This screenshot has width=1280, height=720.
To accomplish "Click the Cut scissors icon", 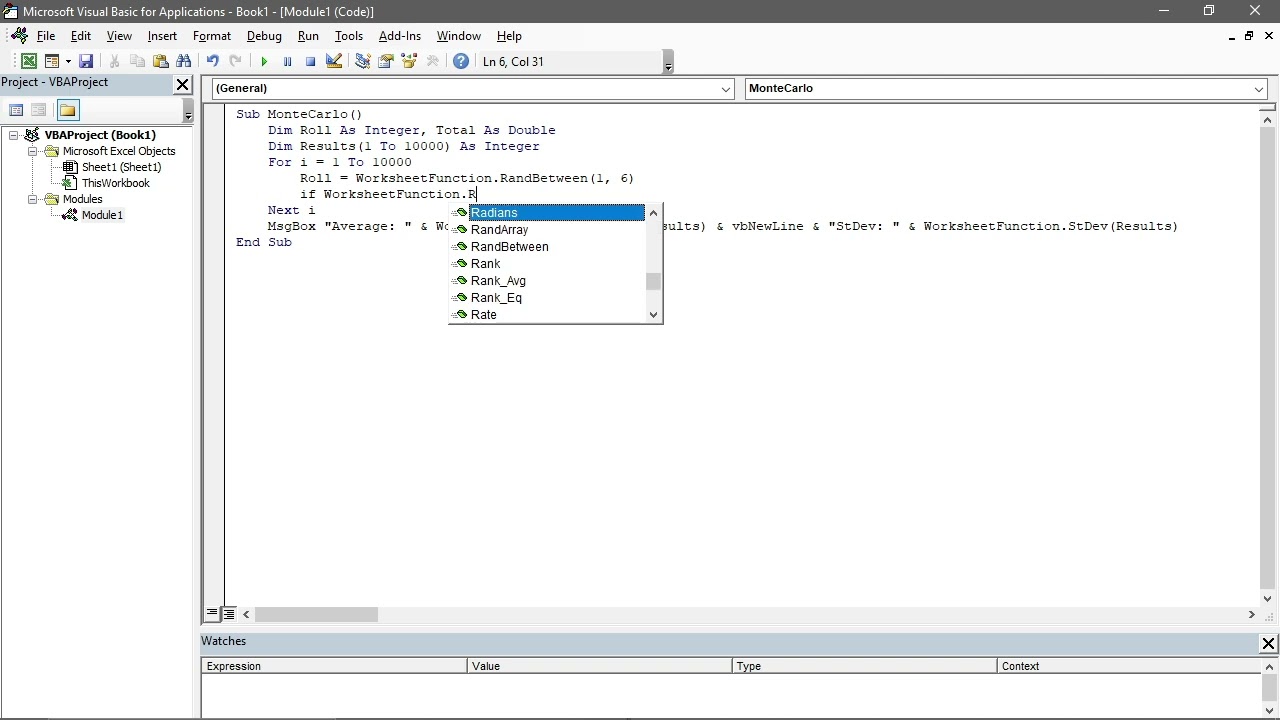I will pyautogui.click(x=114, y=62).
